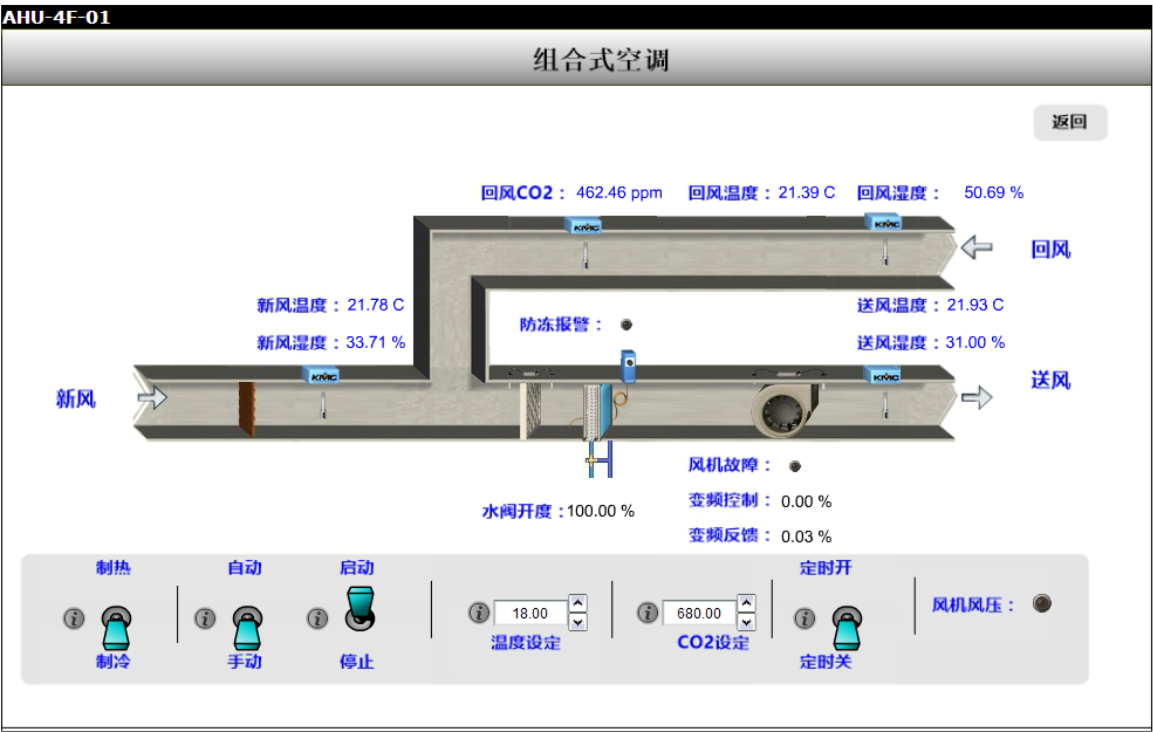Click the air filter graphic

(x=531, y=411)
